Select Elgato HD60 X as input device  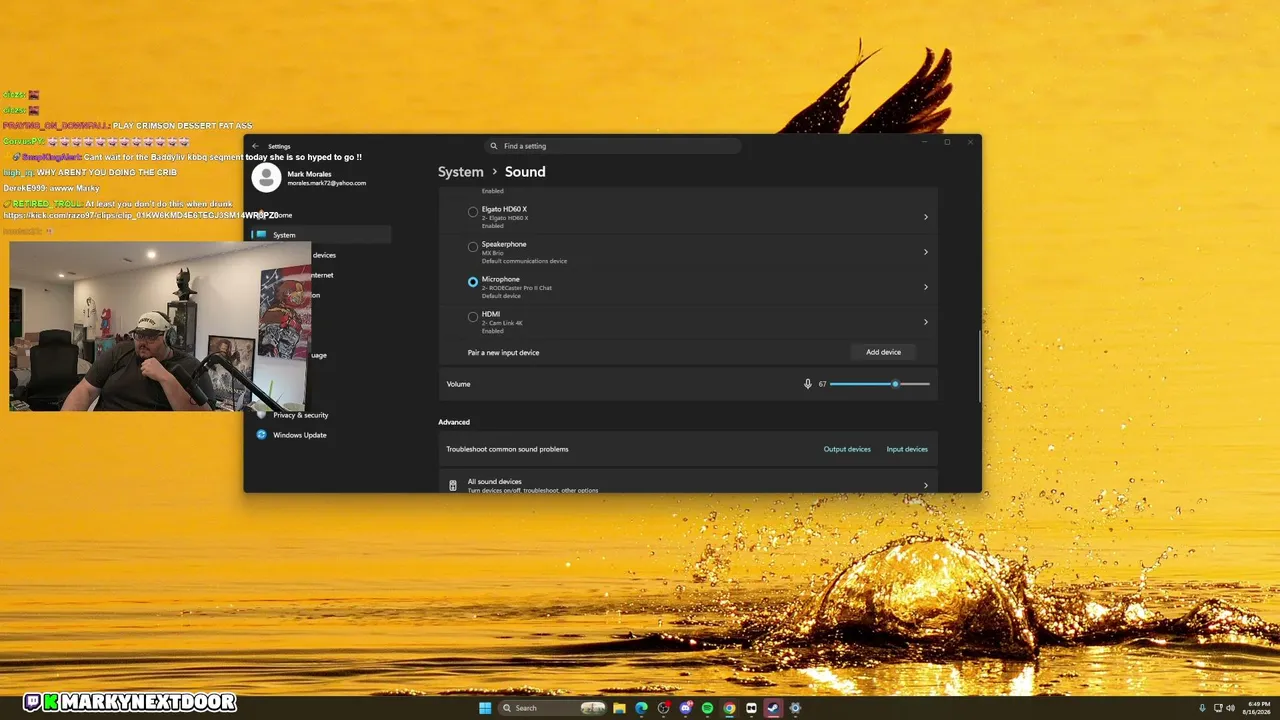click(x=473, y=212)
